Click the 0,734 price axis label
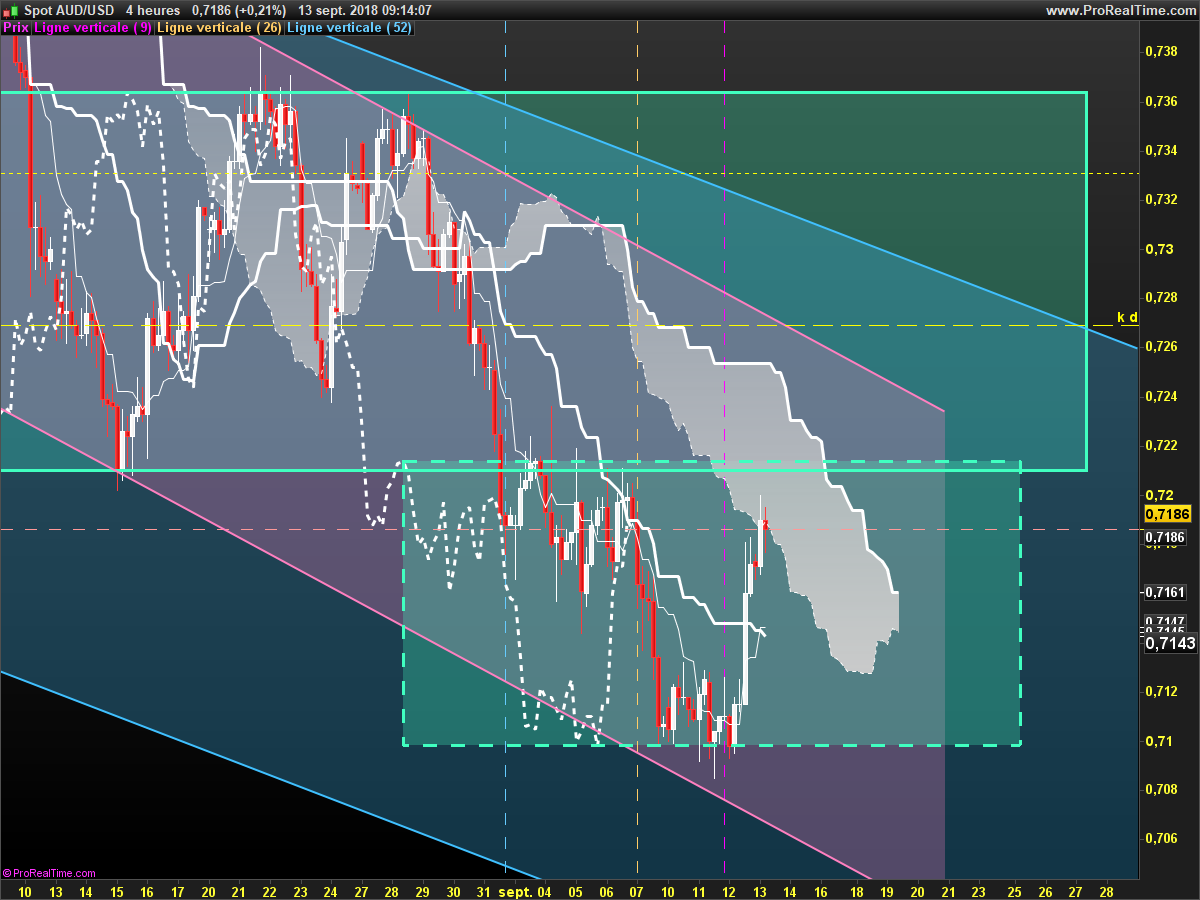1200x900 pixels. tap(1160, 150)
